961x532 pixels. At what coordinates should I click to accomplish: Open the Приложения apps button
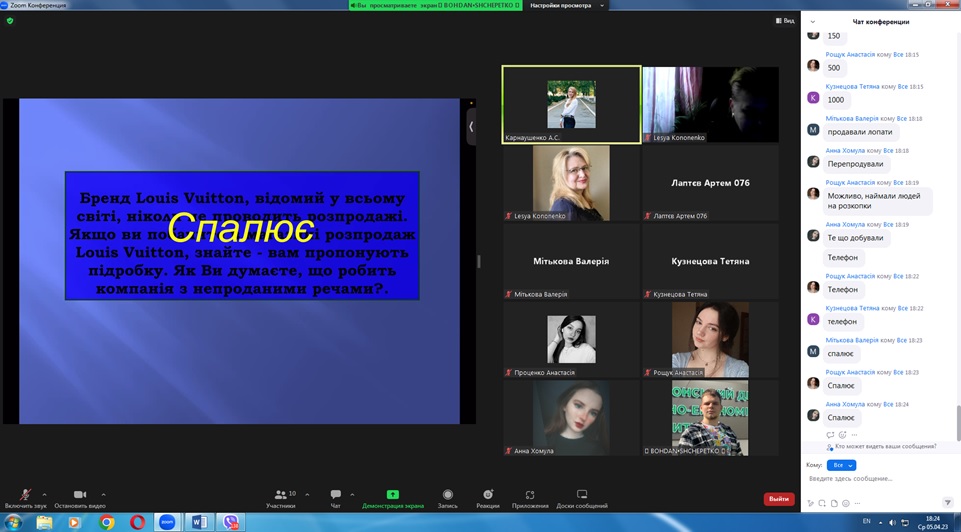tap(530, 498)
